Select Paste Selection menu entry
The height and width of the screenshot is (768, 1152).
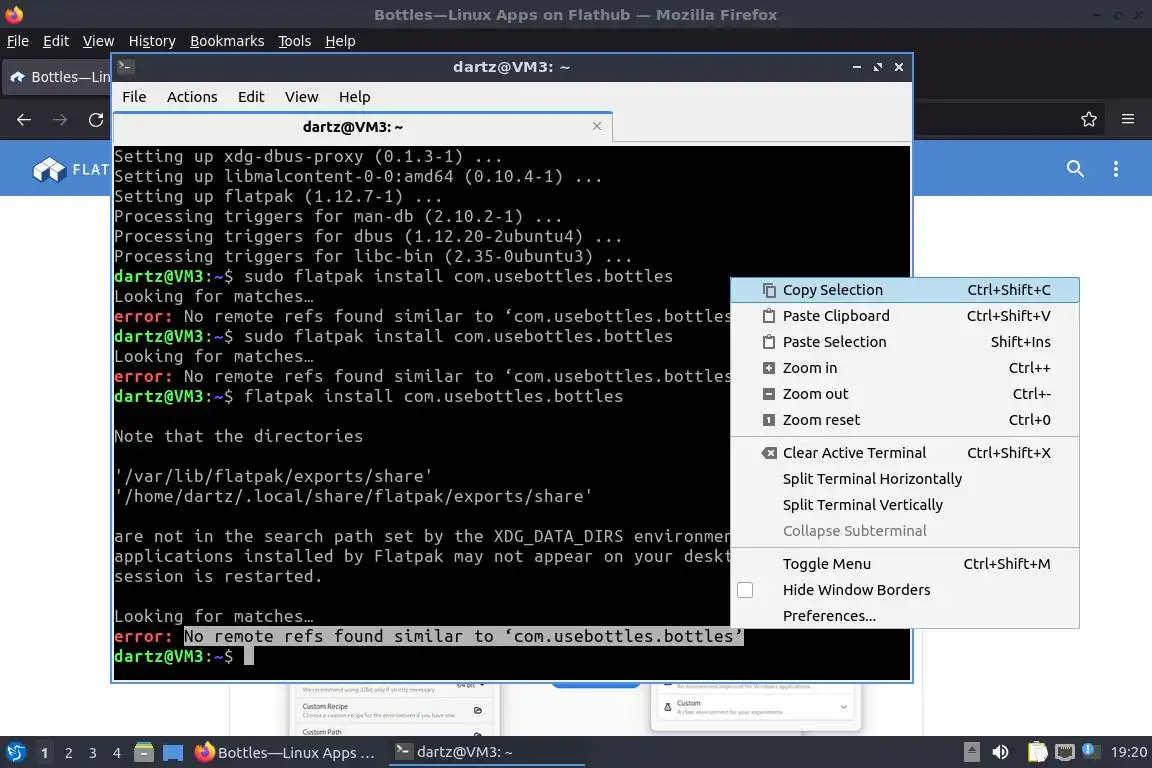(x=904, y=342)
